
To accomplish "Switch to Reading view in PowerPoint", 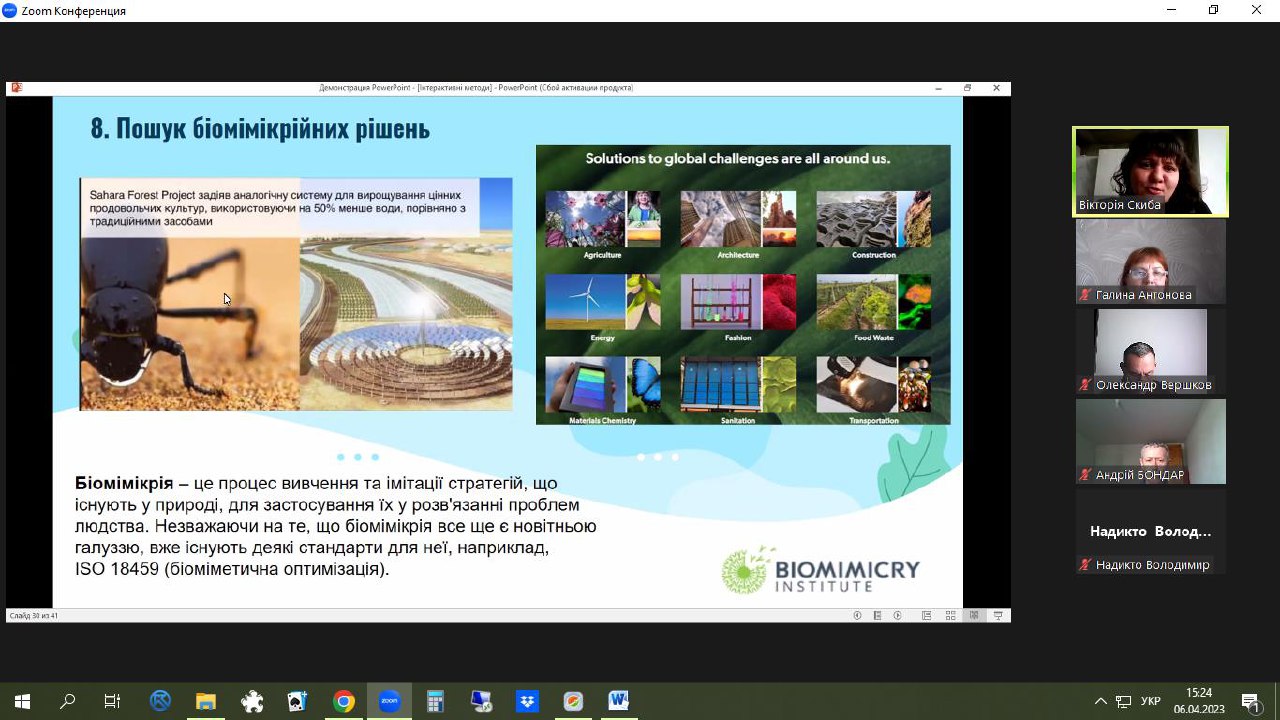I will pos(974,616).
